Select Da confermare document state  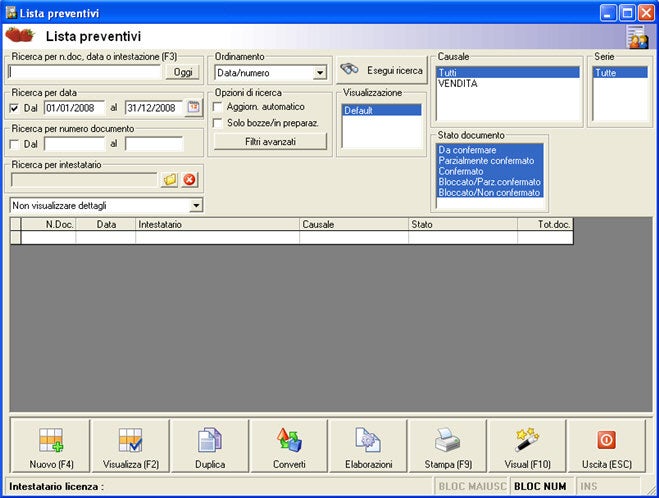[490, 150]
